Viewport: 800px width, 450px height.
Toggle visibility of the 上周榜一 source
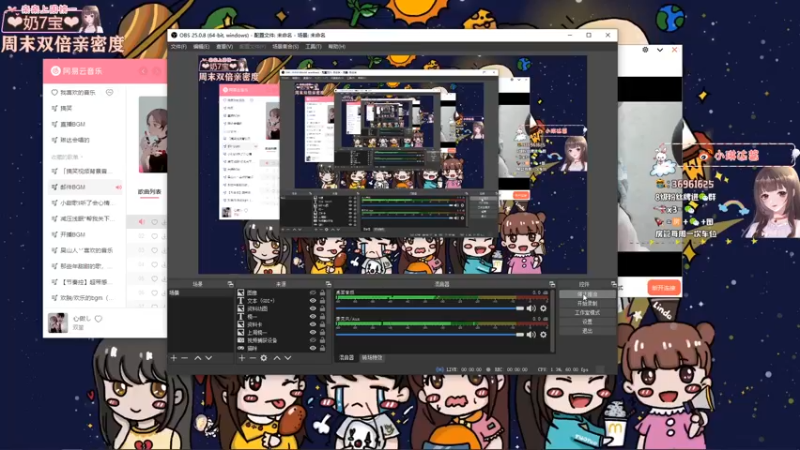click(313, 332)
